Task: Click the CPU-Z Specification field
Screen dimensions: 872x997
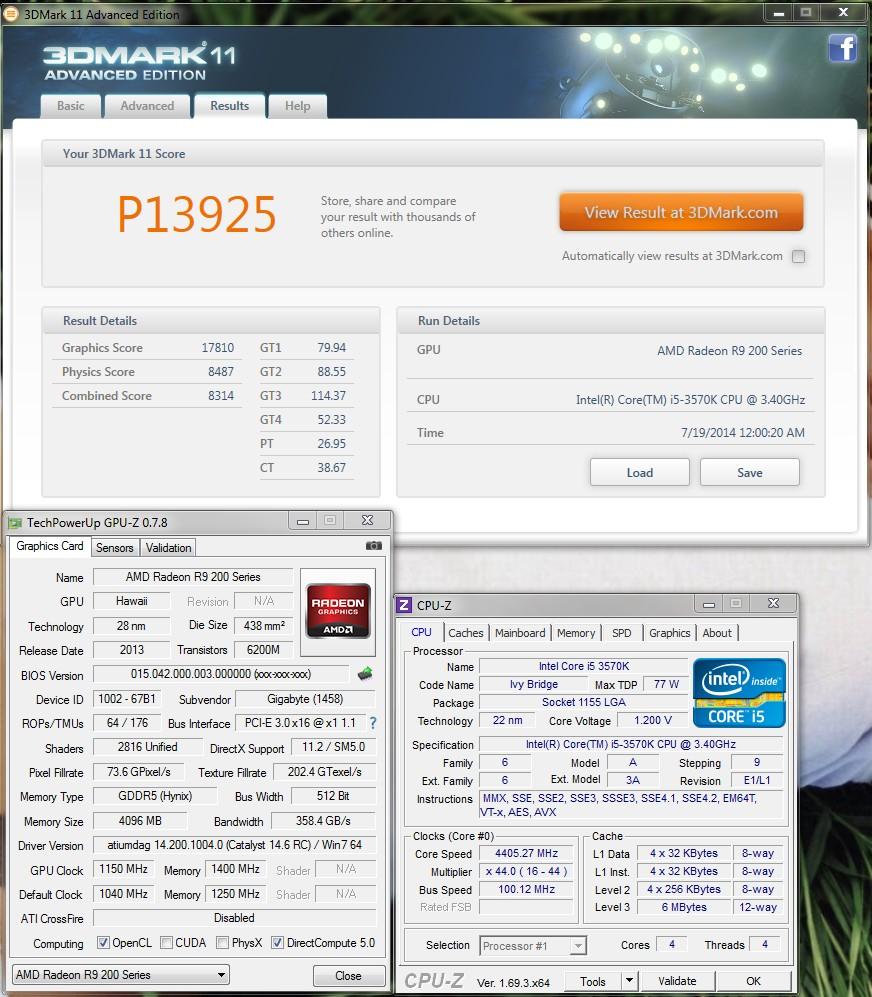Action: tap(630, 744)
